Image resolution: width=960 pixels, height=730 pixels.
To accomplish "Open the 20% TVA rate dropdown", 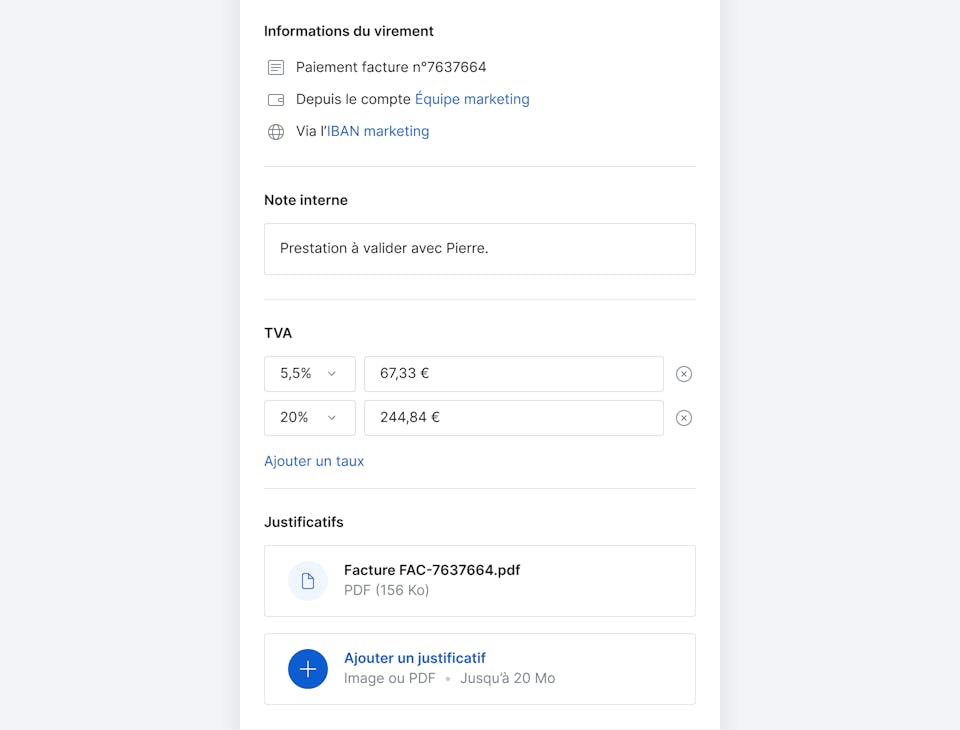I will click(x=310, y=418).
